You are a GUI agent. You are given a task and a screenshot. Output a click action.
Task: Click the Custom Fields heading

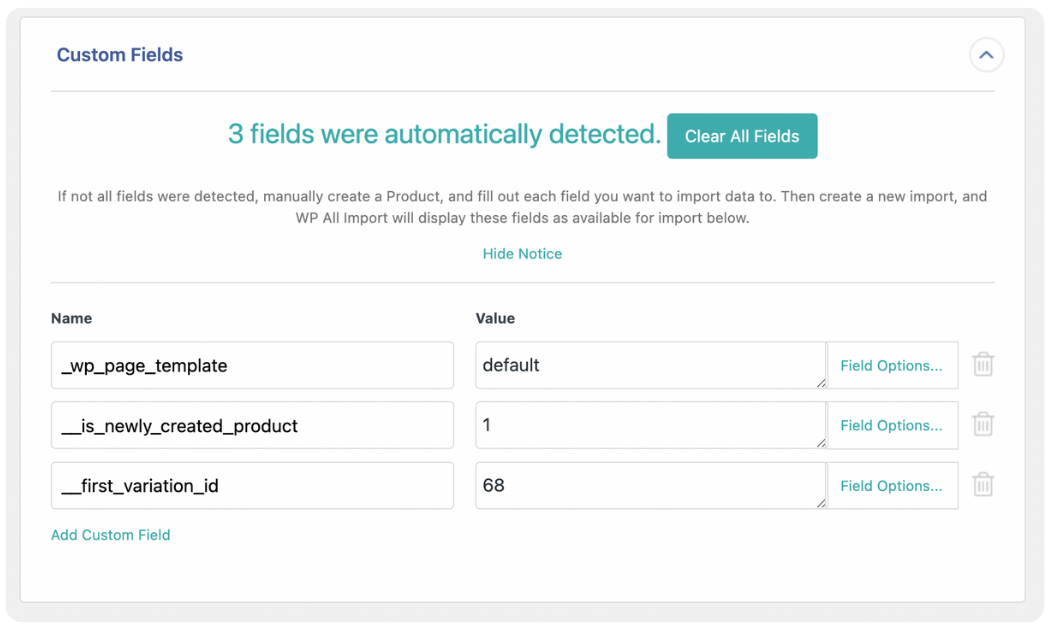pos(120,54)
